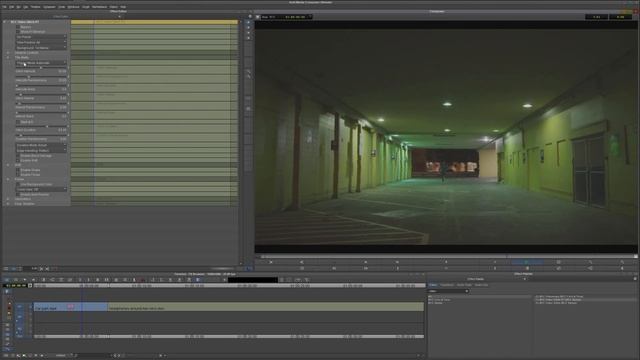Click the position bar beneath the Composer monitor

click(447, 257)
